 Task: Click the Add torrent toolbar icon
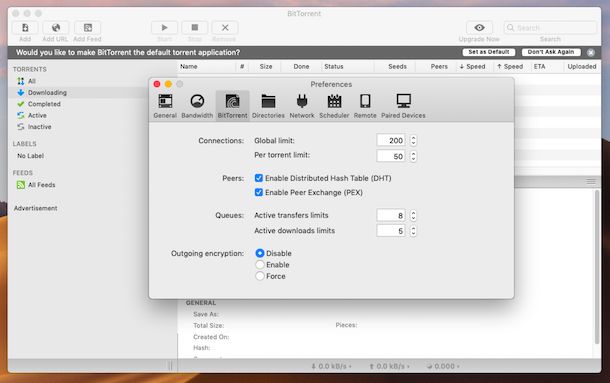[25, 28]
